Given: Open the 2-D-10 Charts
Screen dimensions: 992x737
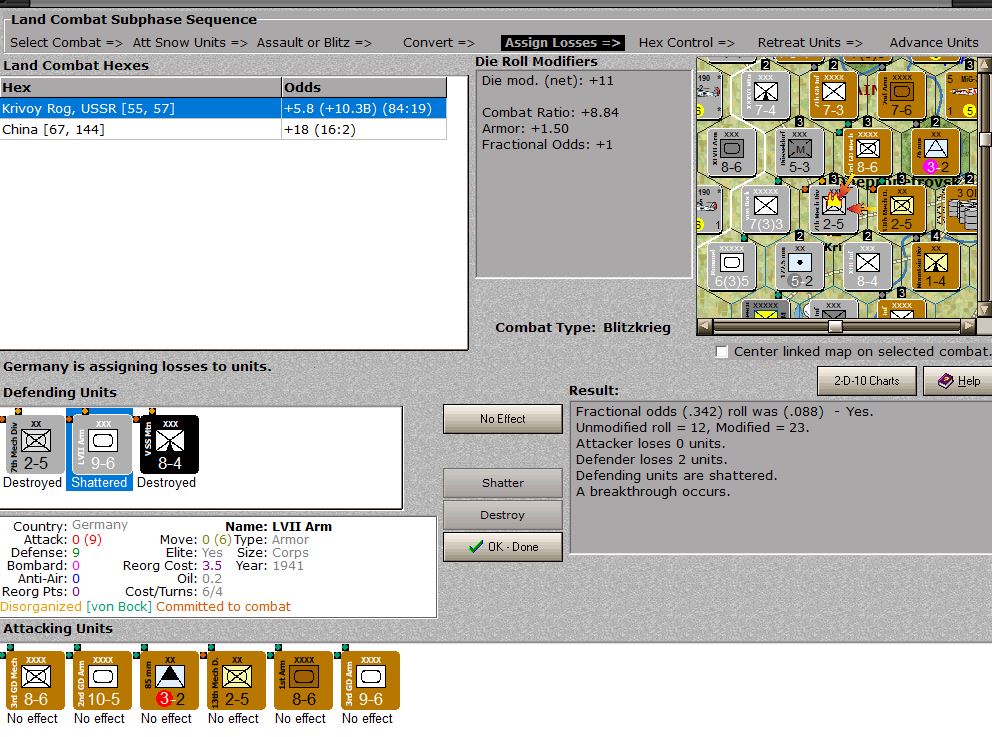Looking at the screenshot, I should tap(867, 381).
